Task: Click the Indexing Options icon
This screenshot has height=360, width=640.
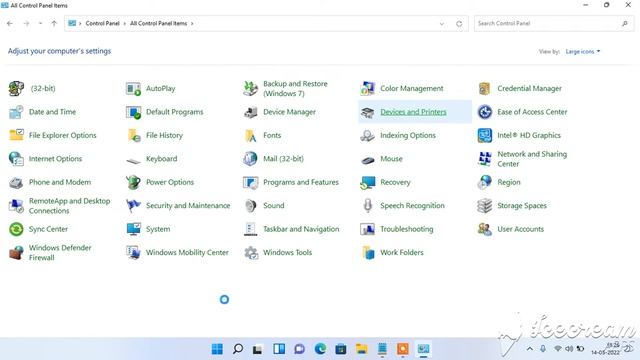Action: point(367,135)
